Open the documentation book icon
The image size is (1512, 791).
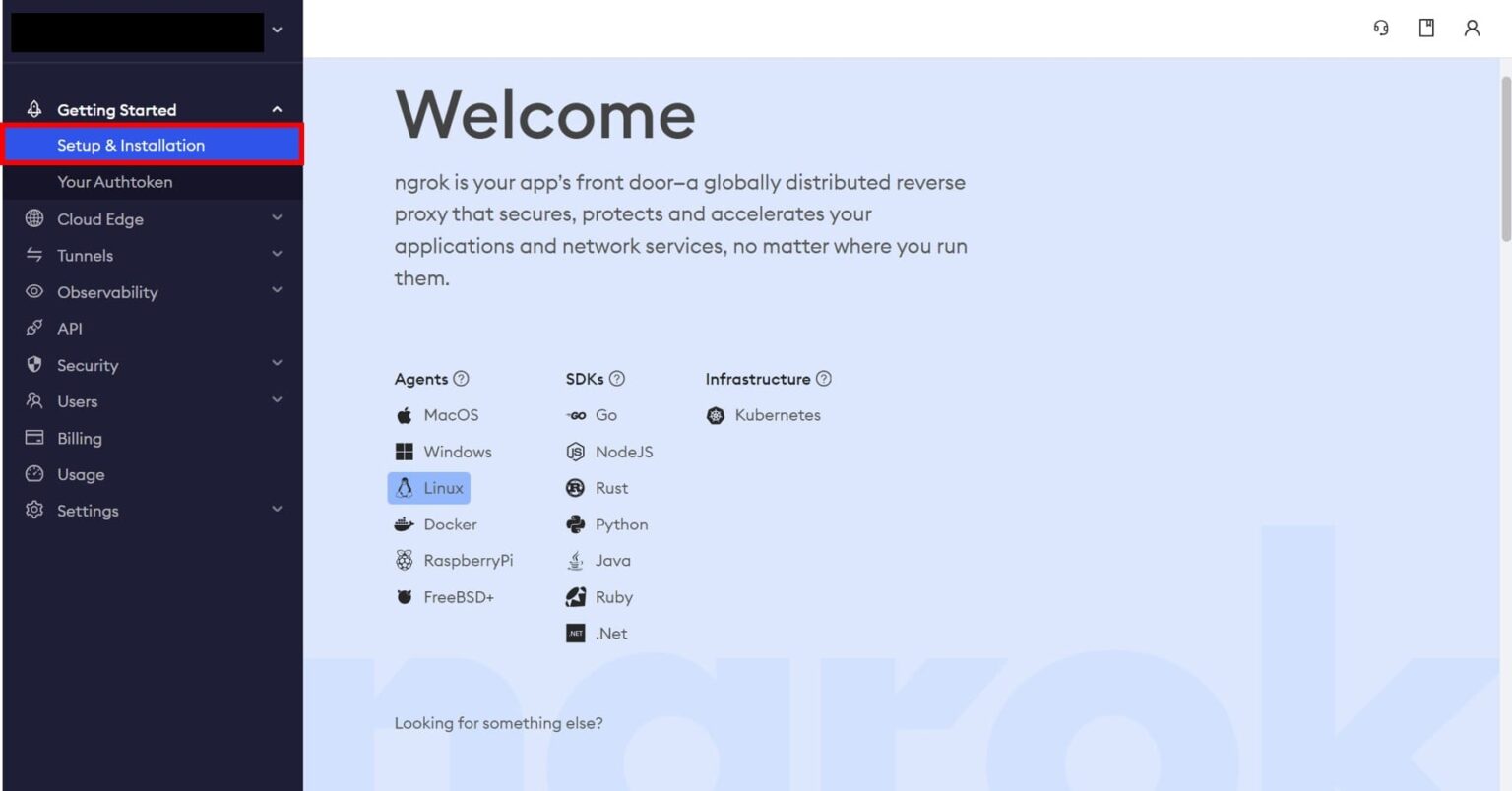(1426, 29)
